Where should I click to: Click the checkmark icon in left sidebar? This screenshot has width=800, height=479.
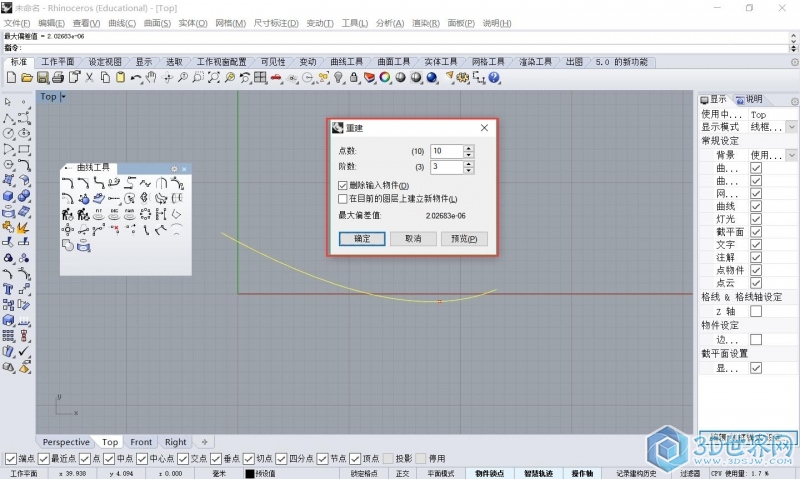(x=24, y=351)
